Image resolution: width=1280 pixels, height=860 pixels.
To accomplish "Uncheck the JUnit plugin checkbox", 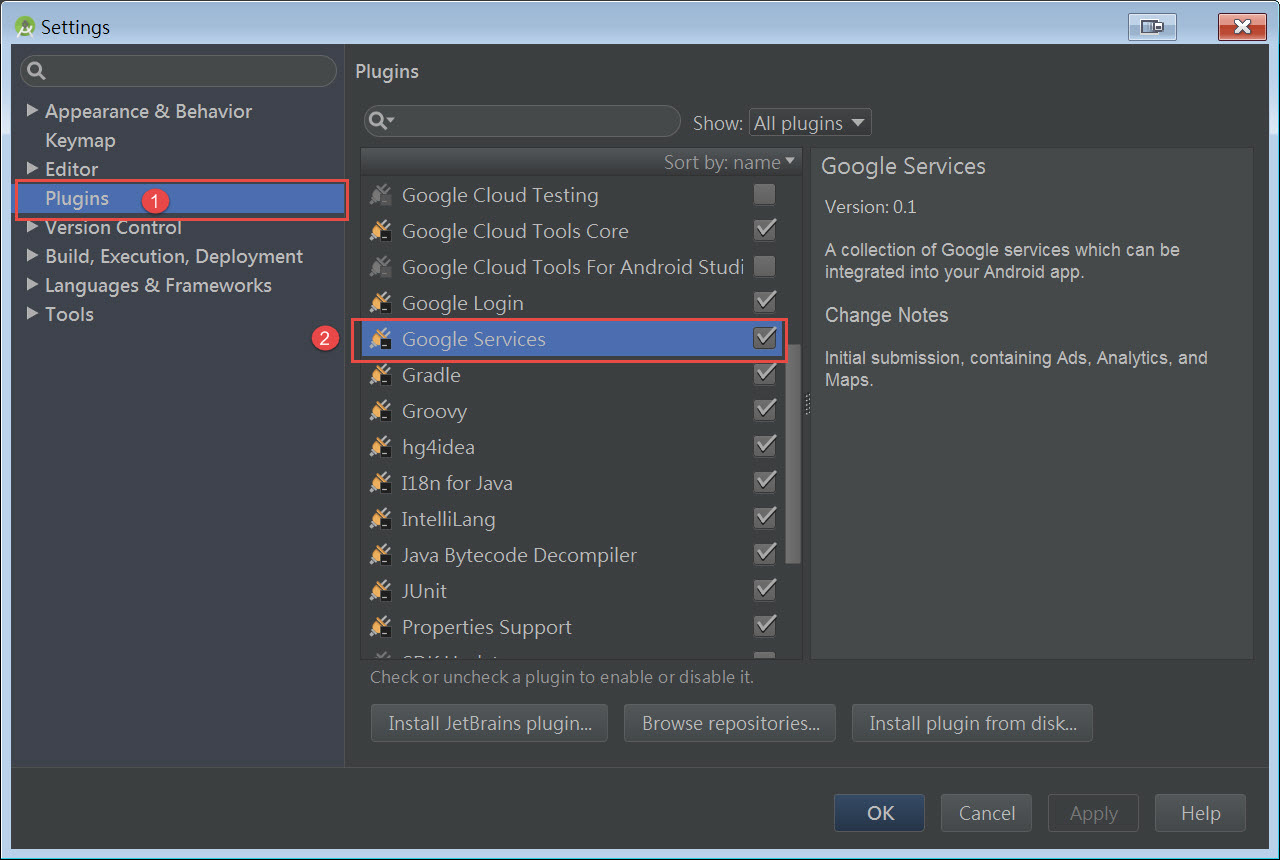I will click(x=764, y=590).
